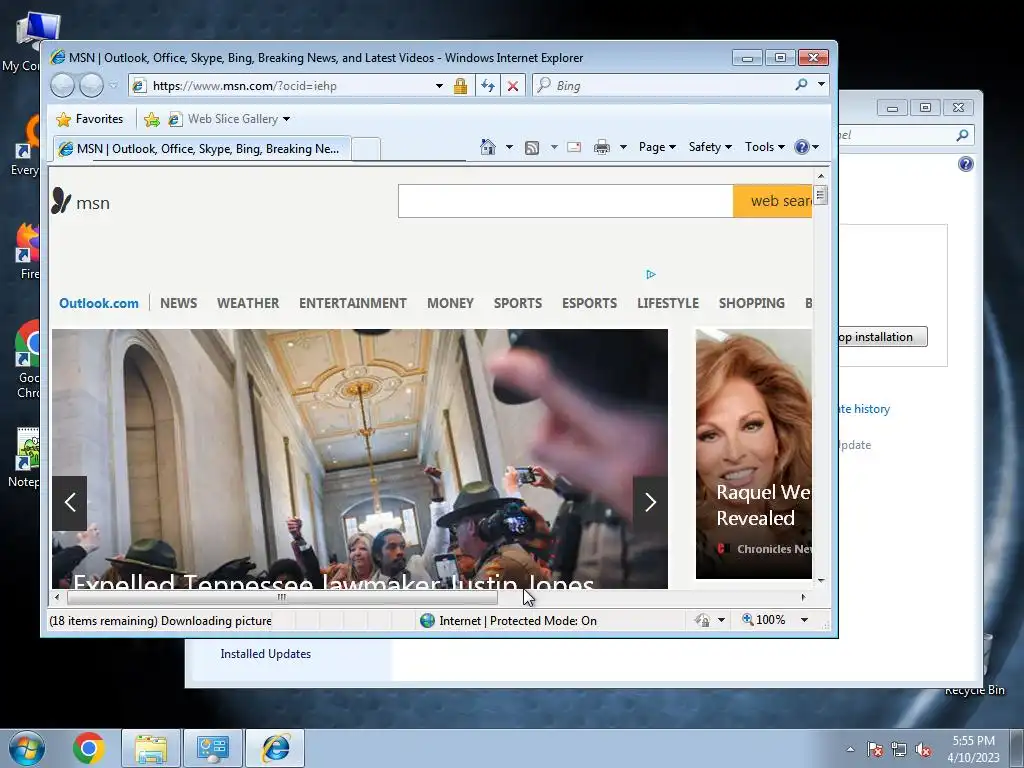Open the LIFESTYLE section
The height and width of the screenshot is (768, 1024).
[x=667, y=303]
